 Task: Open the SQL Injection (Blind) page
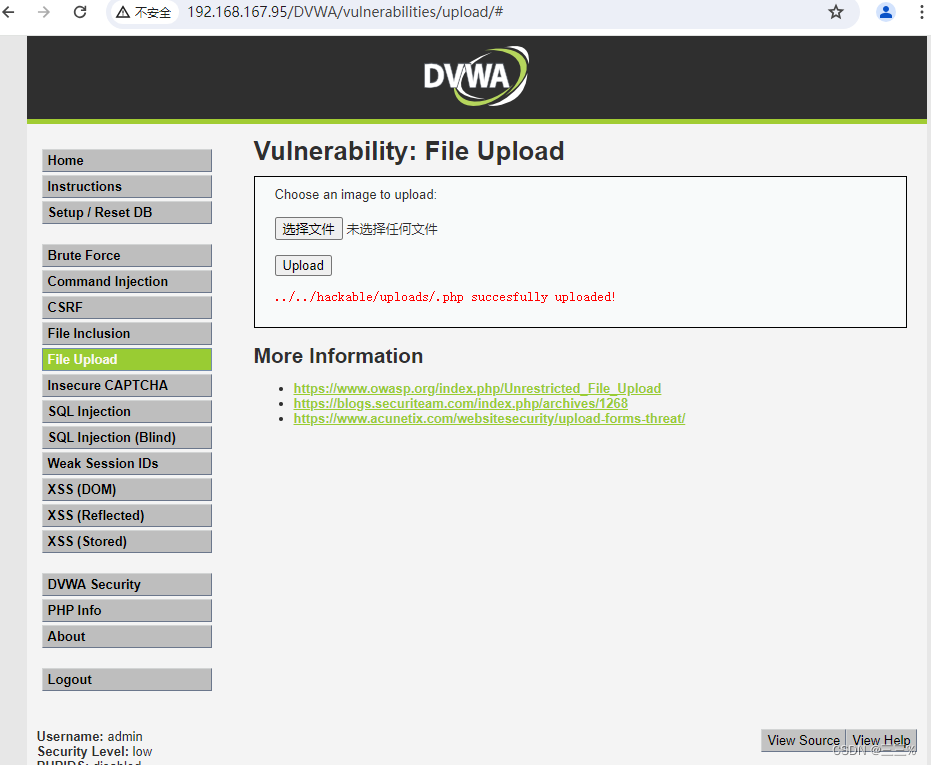coord(127,438)
